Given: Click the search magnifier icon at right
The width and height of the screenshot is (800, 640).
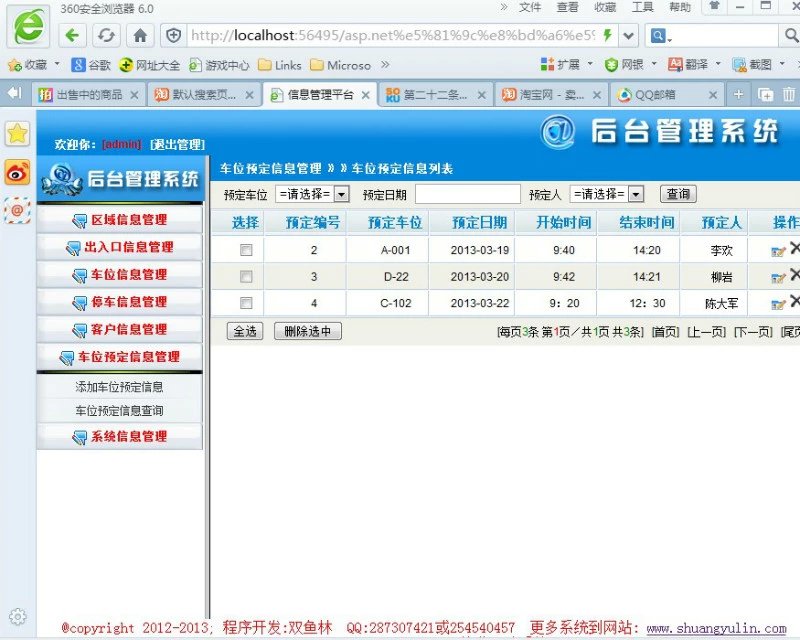Looking at the screenshot, I should click(x=791, y=35).
